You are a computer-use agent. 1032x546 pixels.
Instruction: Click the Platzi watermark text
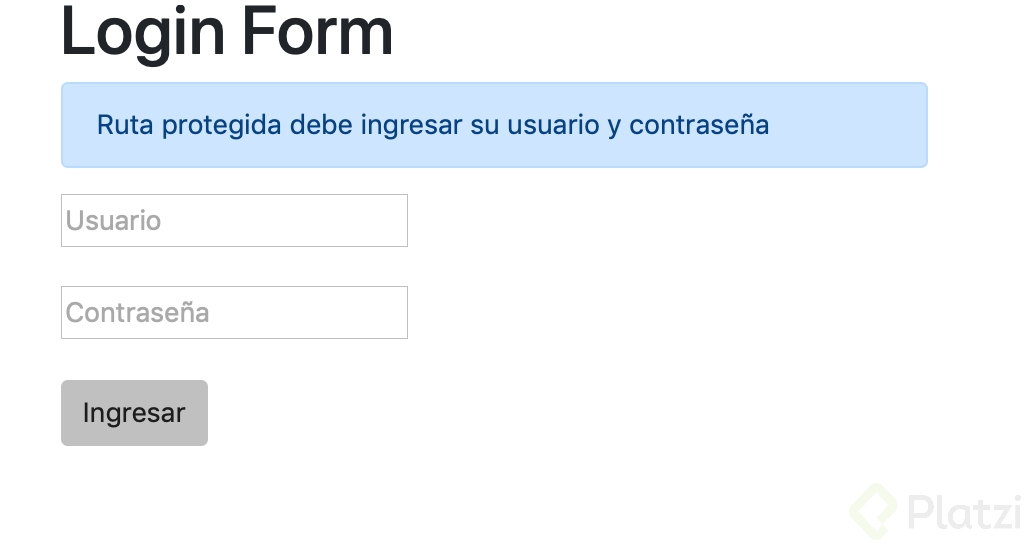click(x=963, y=511)
